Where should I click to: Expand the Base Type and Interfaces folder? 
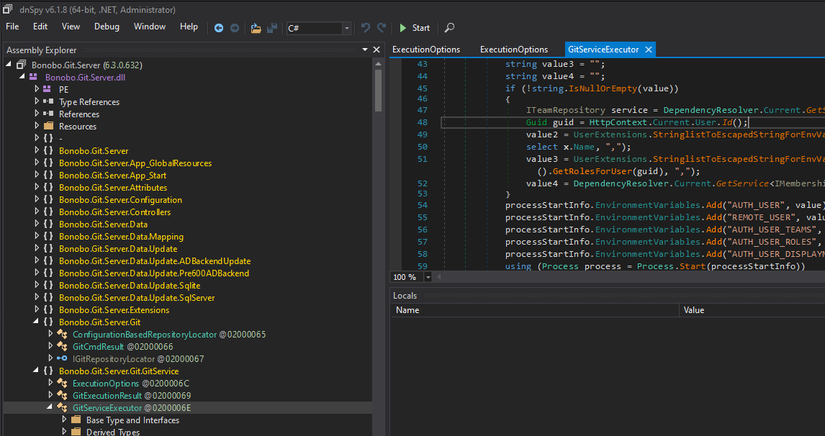click(x=64, y=420)
